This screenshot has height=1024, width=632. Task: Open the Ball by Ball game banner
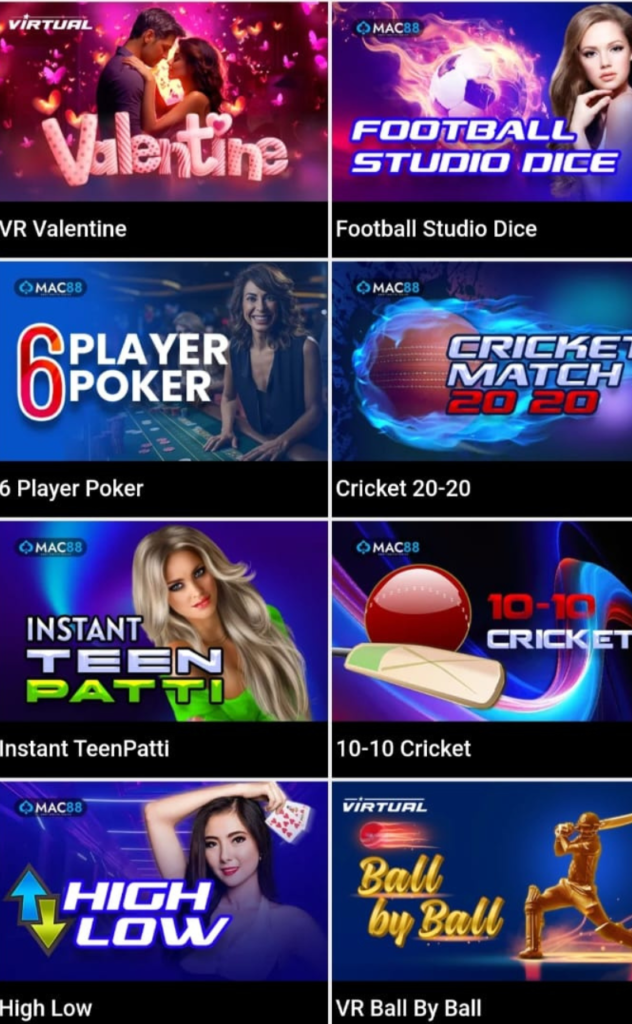482,881
